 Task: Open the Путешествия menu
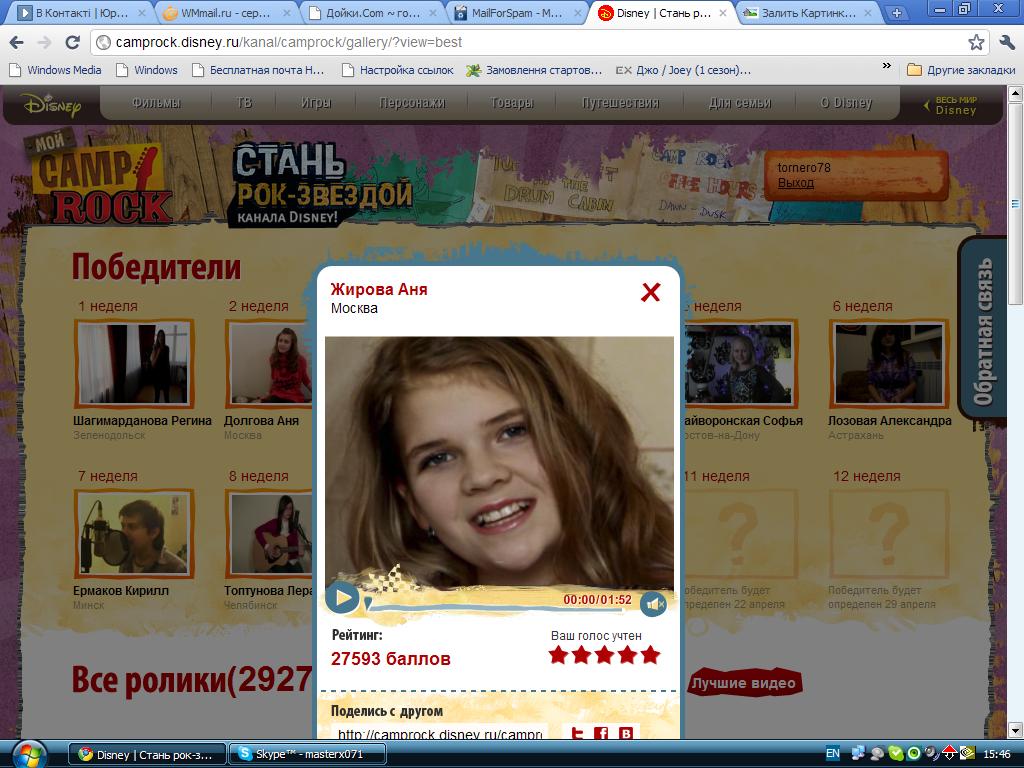620,103
